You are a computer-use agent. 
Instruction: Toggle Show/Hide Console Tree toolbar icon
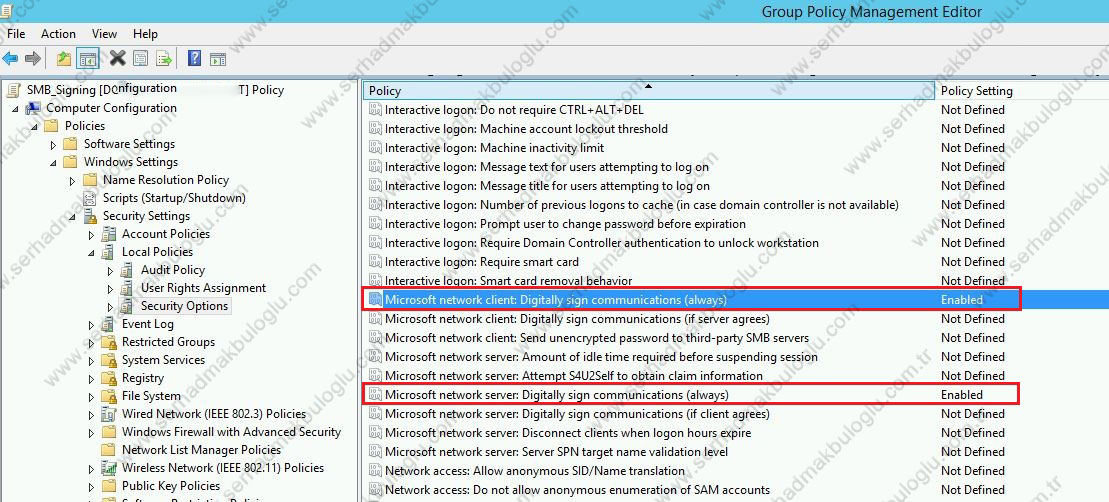click(x=88, y=59)
